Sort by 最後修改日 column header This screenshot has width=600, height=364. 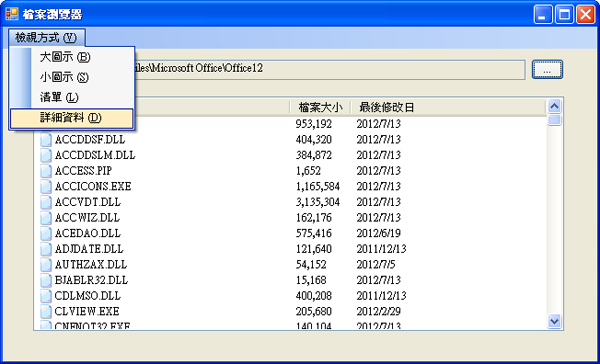[x=448, y=108]
